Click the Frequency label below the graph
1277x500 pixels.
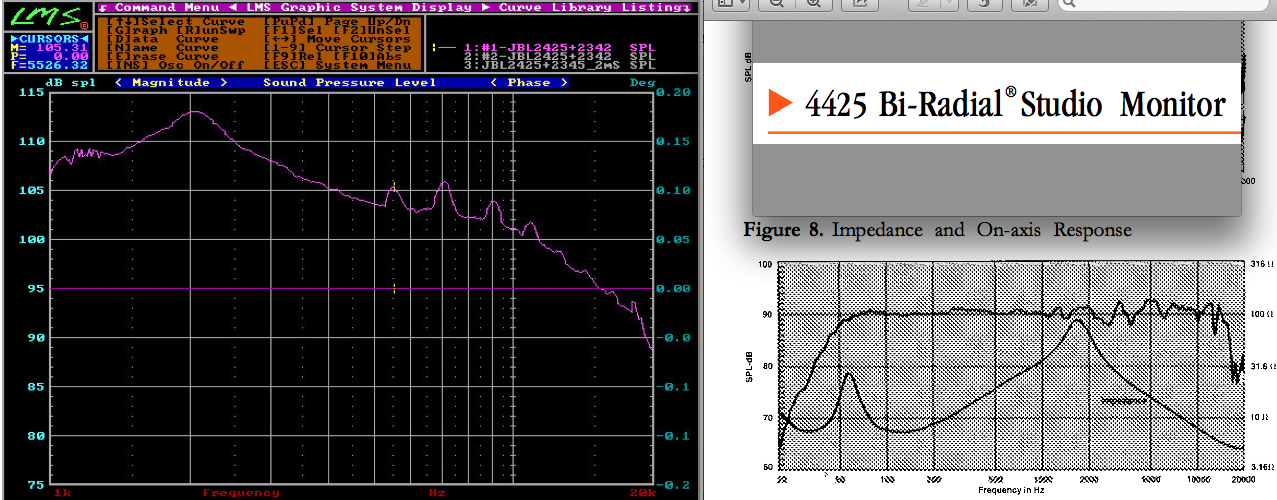(241, 493)
